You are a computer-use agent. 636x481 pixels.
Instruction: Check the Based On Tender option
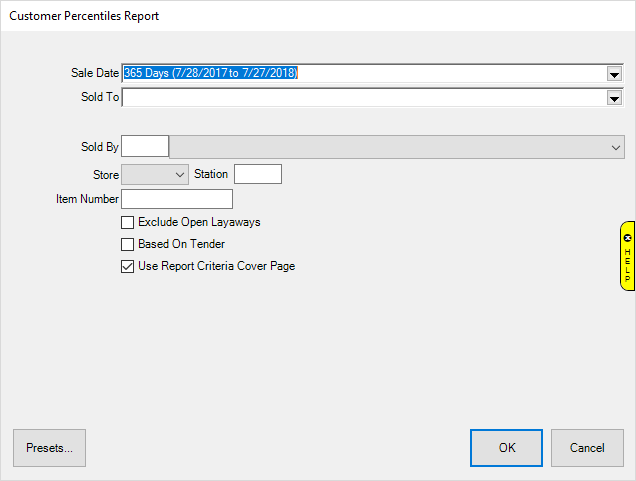coord(127,244)
